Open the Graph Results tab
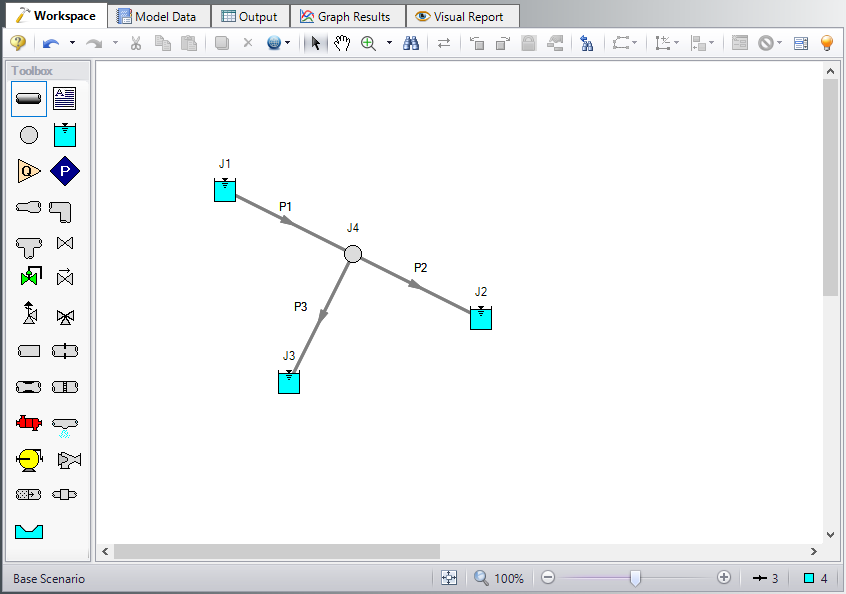Image resolution: width=846 pixels, height=594 pixels. (x=347, y=16)
